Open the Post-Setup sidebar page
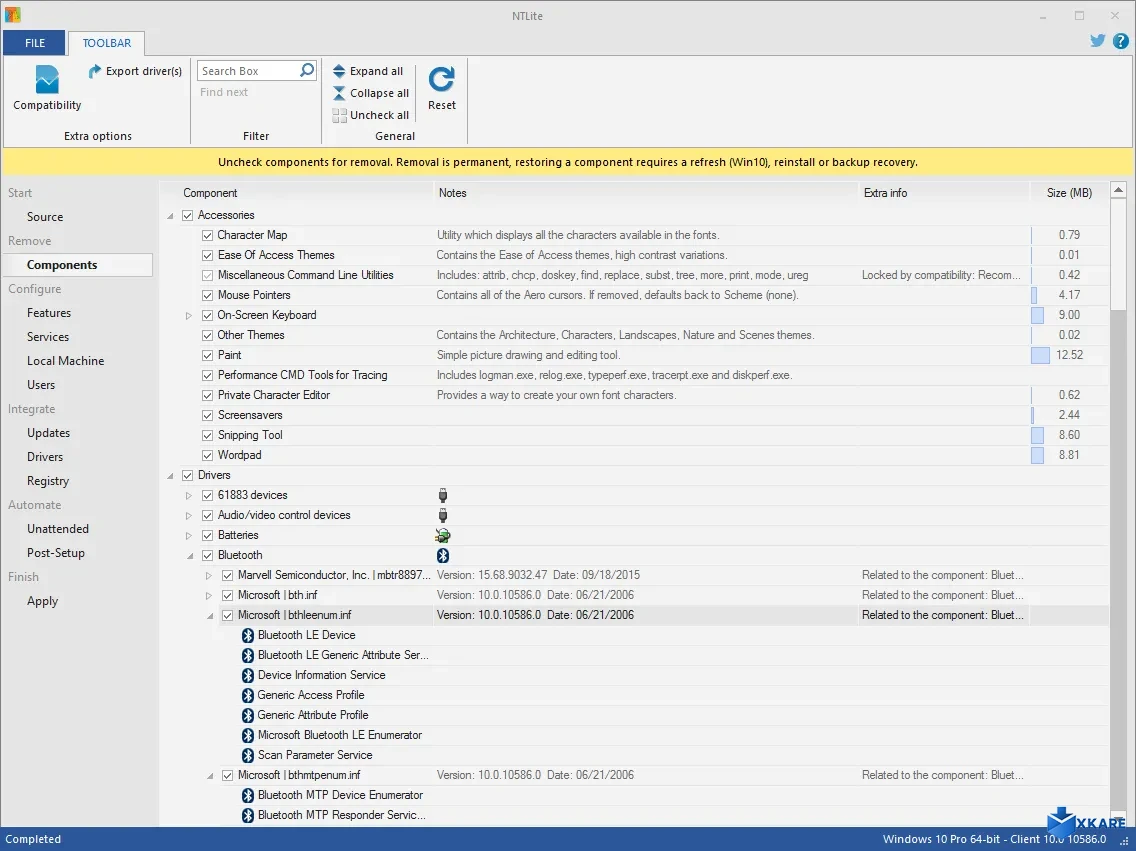This screenshot has height=851, width=1136. point(56,553)
